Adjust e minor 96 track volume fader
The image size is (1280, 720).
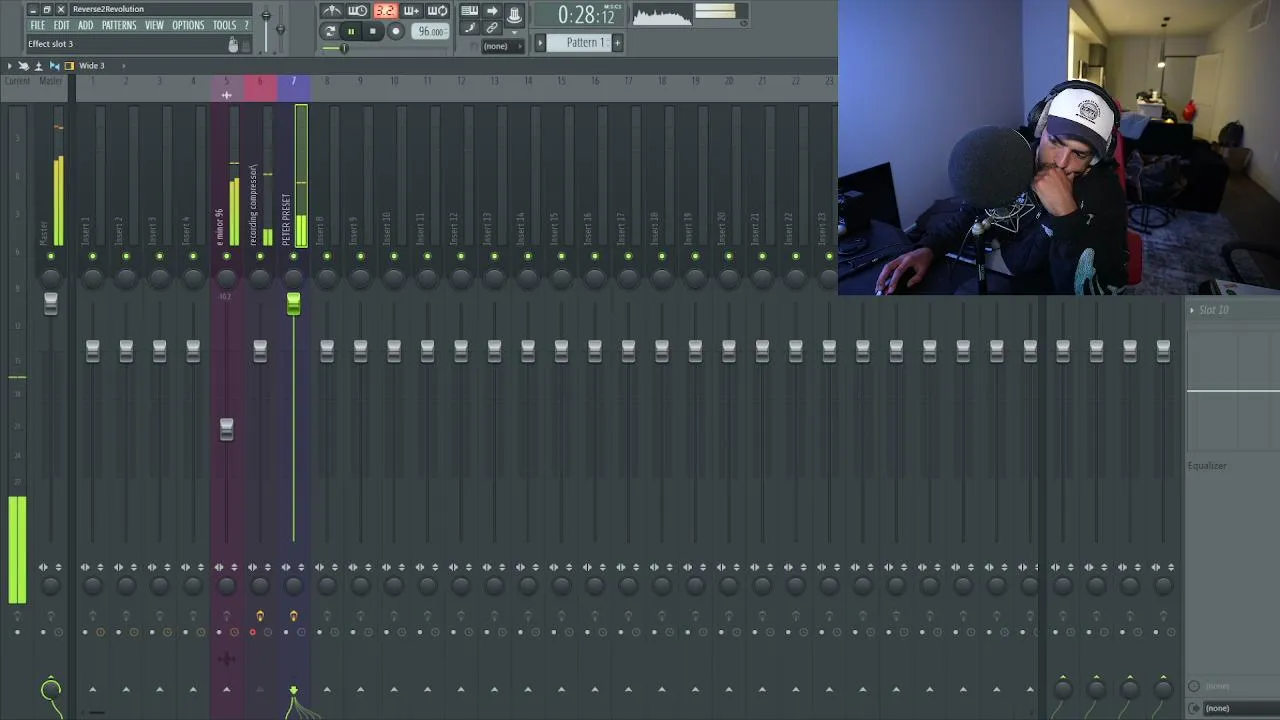click(226, 430)
